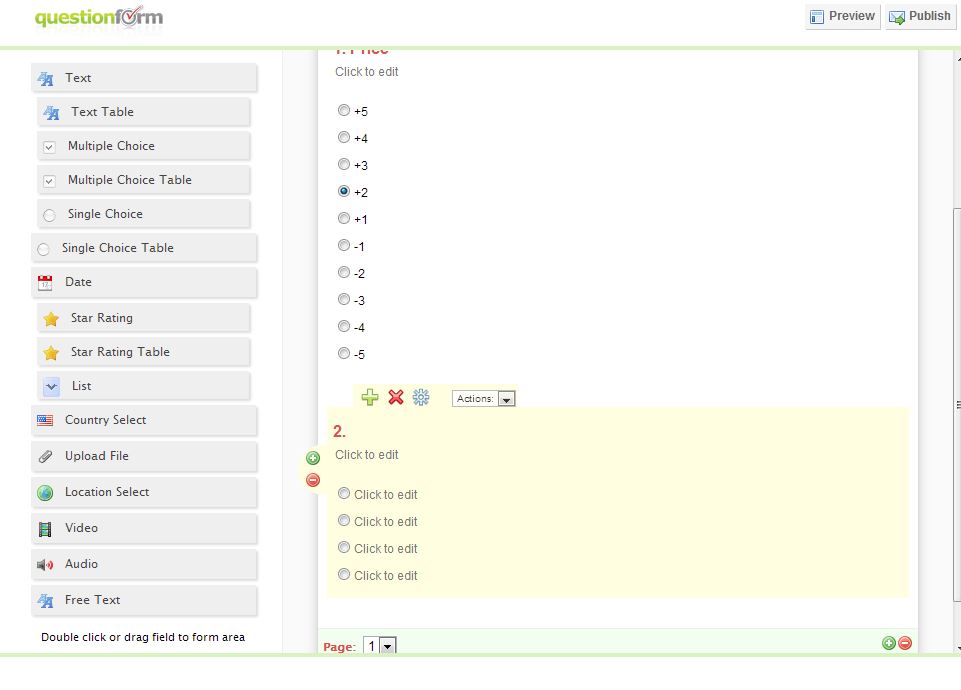961x690 pixels.
Task: Select the +5 radio option
Action: [344, 111]
